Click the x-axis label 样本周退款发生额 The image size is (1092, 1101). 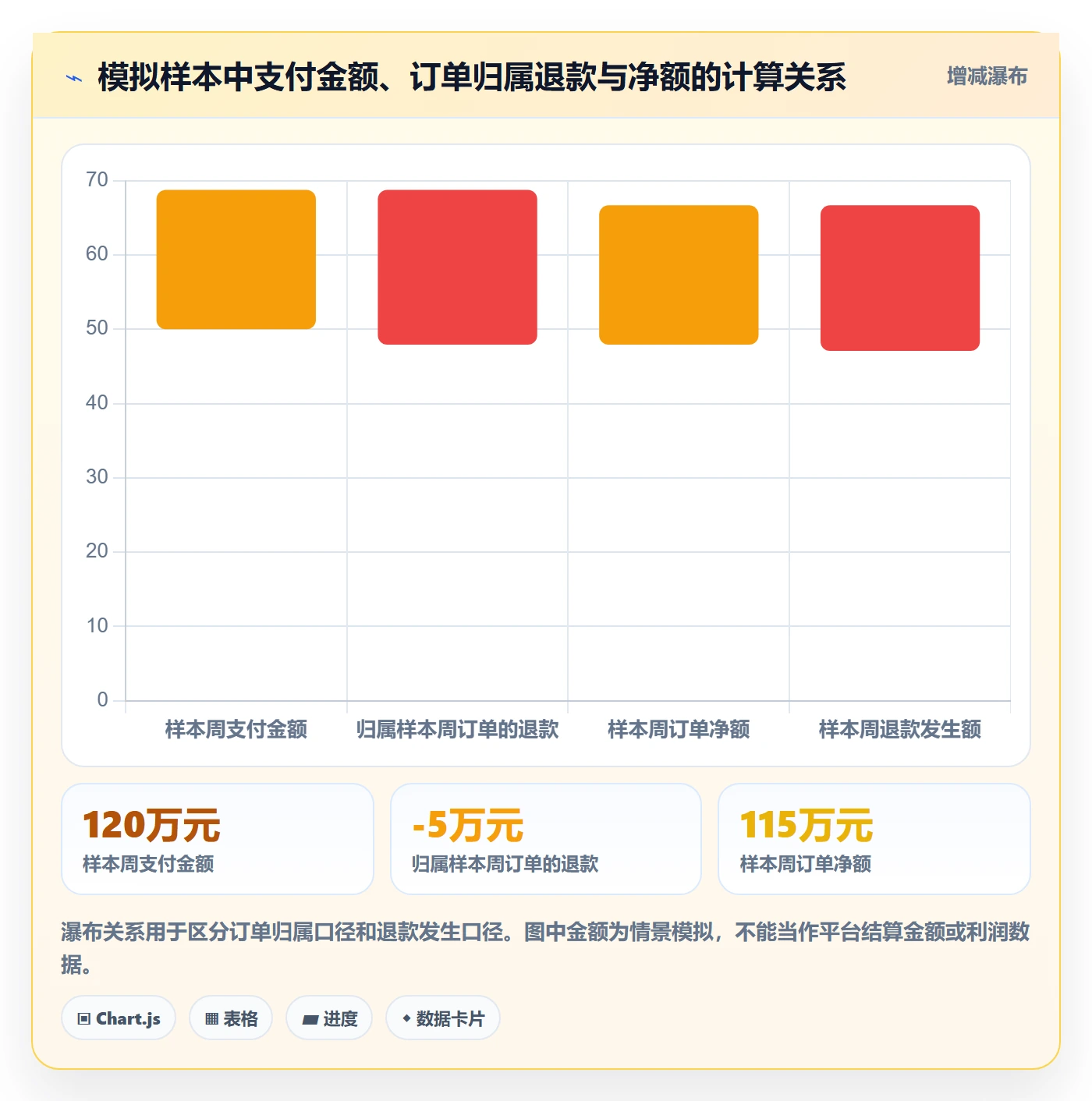[900, 730]
